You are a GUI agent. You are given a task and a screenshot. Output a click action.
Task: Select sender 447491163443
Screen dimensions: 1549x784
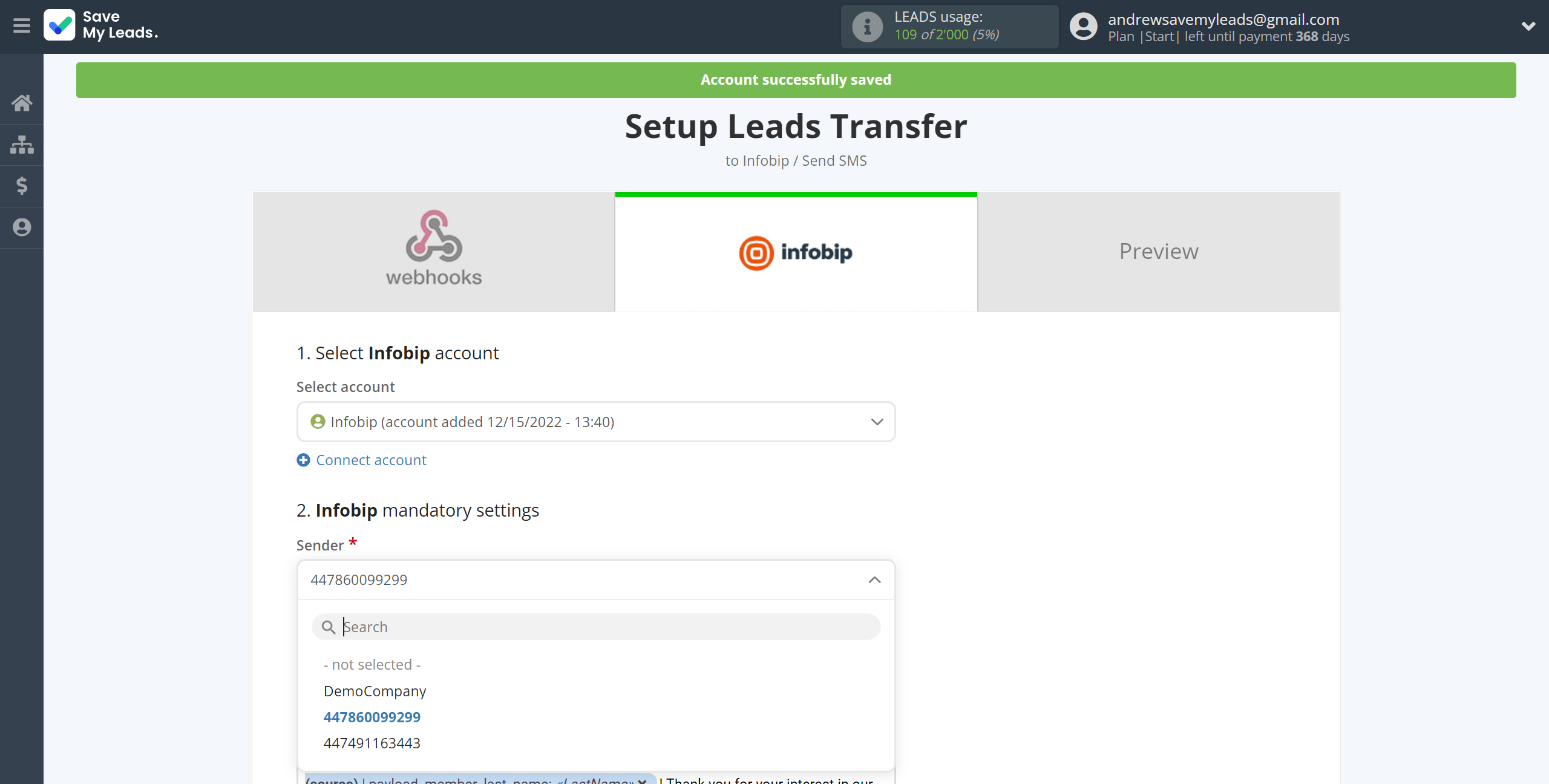tap(372, 743)
